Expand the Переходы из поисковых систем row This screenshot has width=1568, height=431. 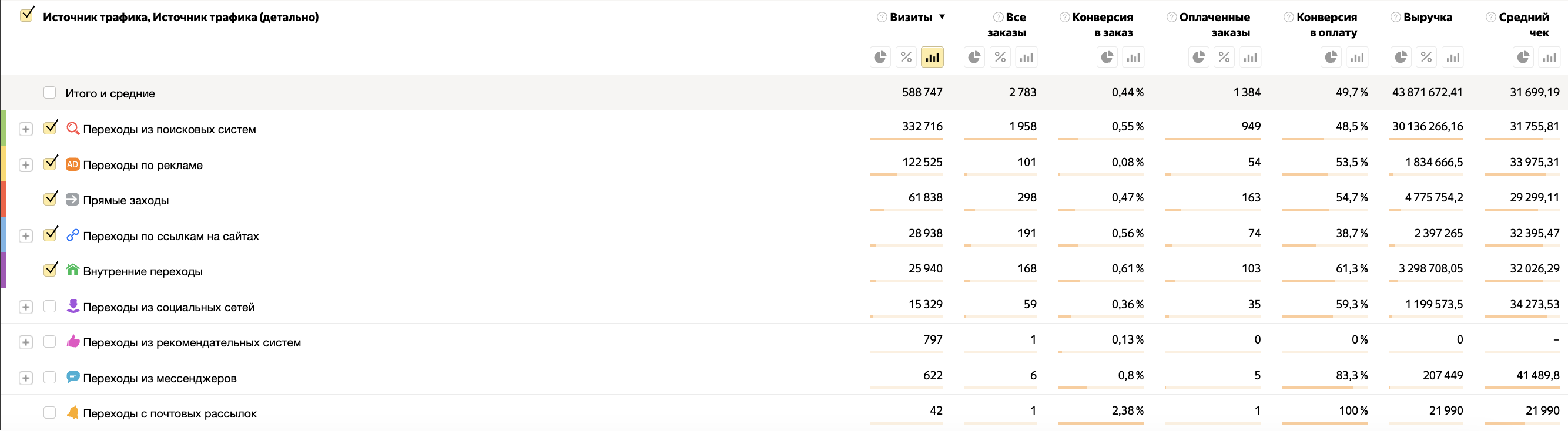[x=26, y=129]
